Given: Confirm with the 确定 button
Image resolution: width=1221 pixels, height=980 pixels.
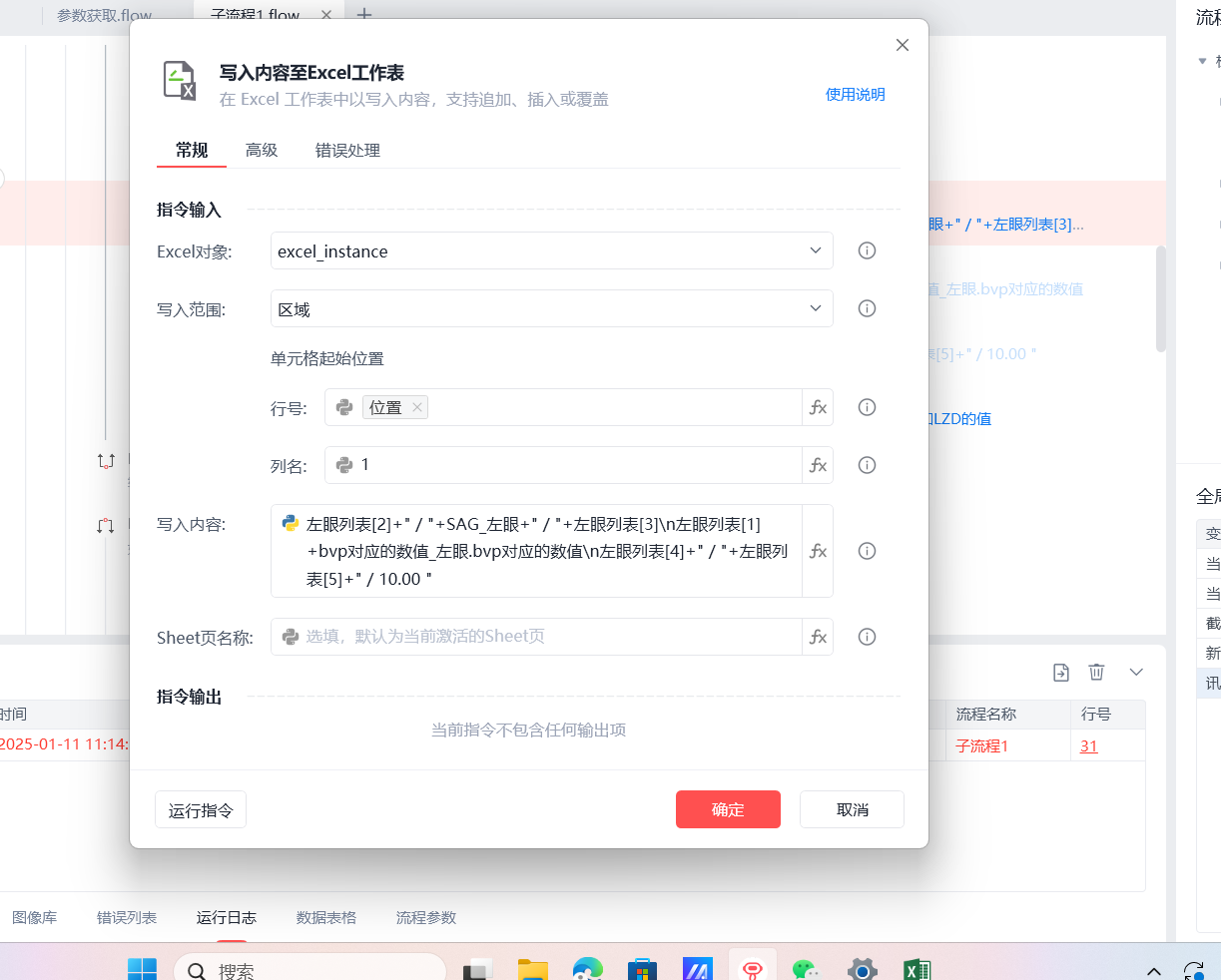Looking at the screenshot, I should click(x=728, y=809).
